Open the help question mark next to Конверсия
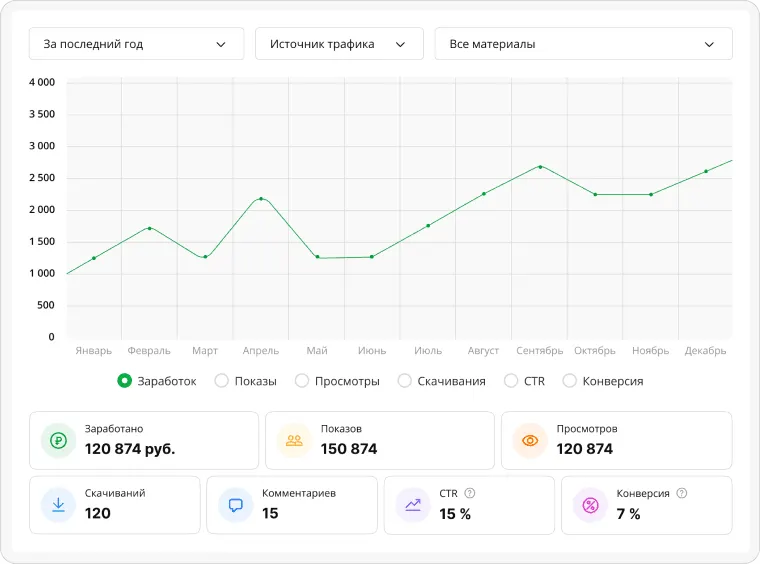Viewport: 760px width, 564px height. 681,493
